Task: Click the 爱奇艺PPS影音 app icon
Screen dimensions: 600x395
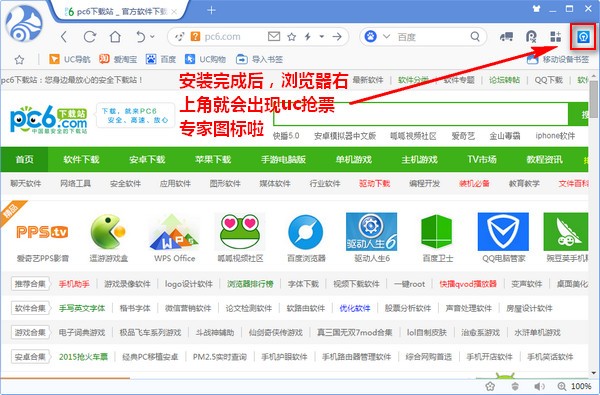Action: 42,232
